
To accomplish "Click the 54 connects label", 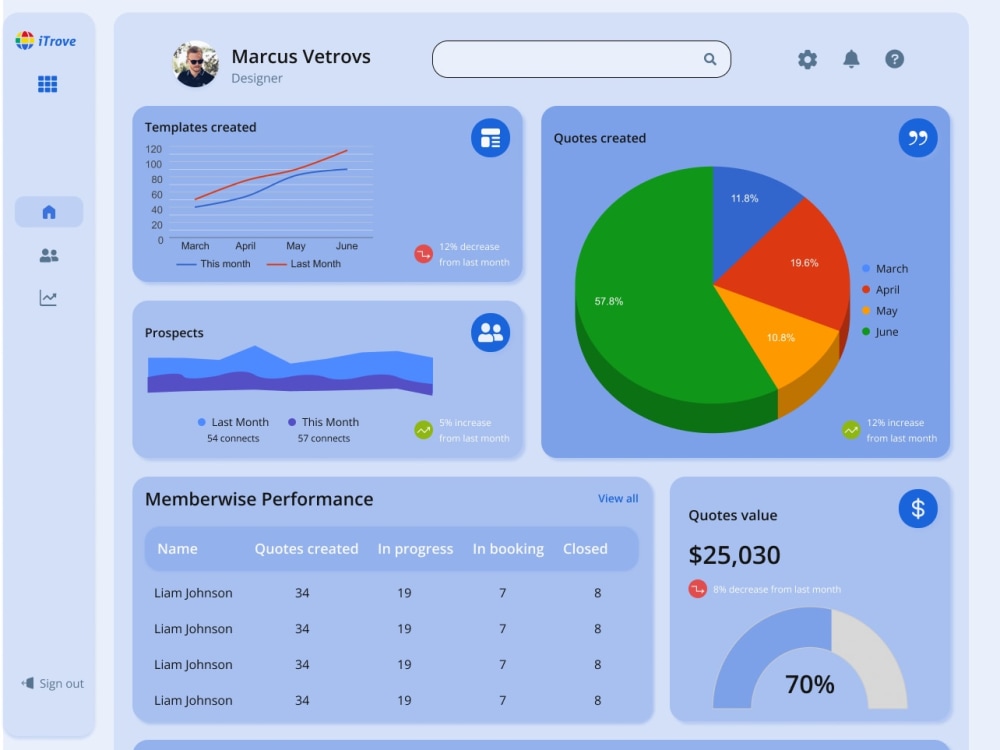I will [233, 438].
